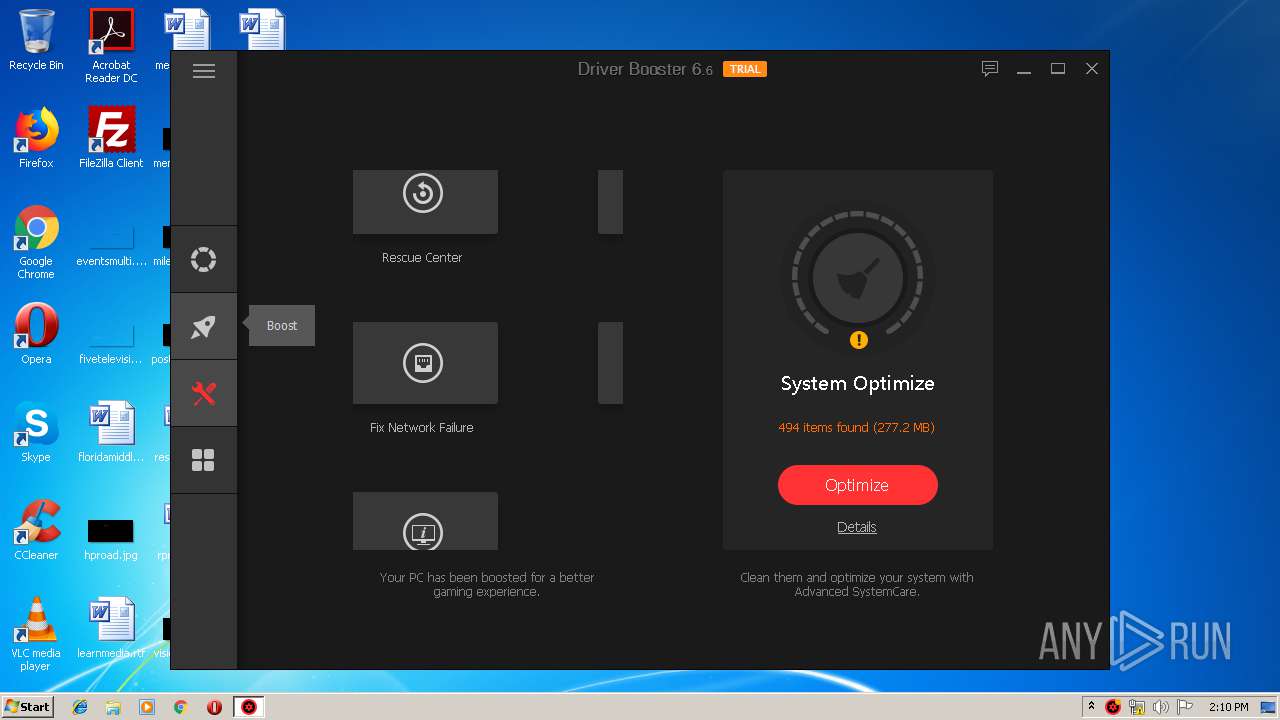Maximize the Driver Booster window

(x=1058, y=69)
